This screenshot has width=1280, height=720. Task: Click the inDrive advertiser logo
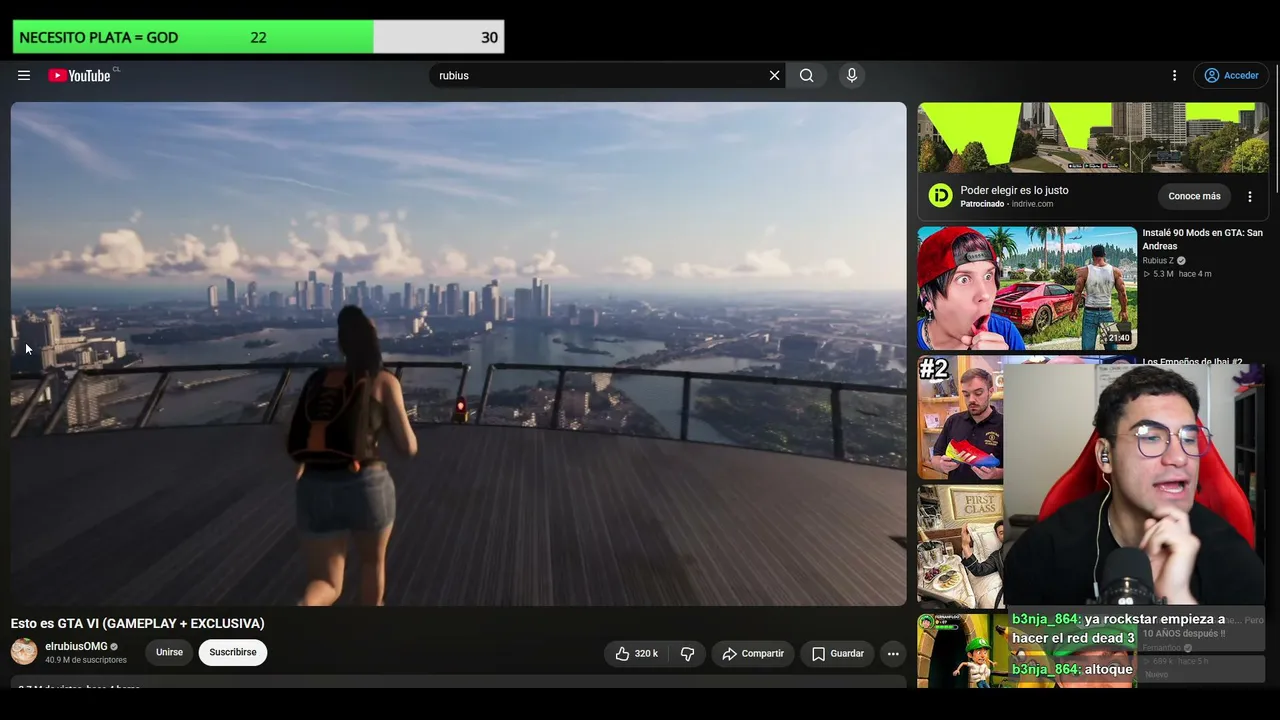coord(940,196)
